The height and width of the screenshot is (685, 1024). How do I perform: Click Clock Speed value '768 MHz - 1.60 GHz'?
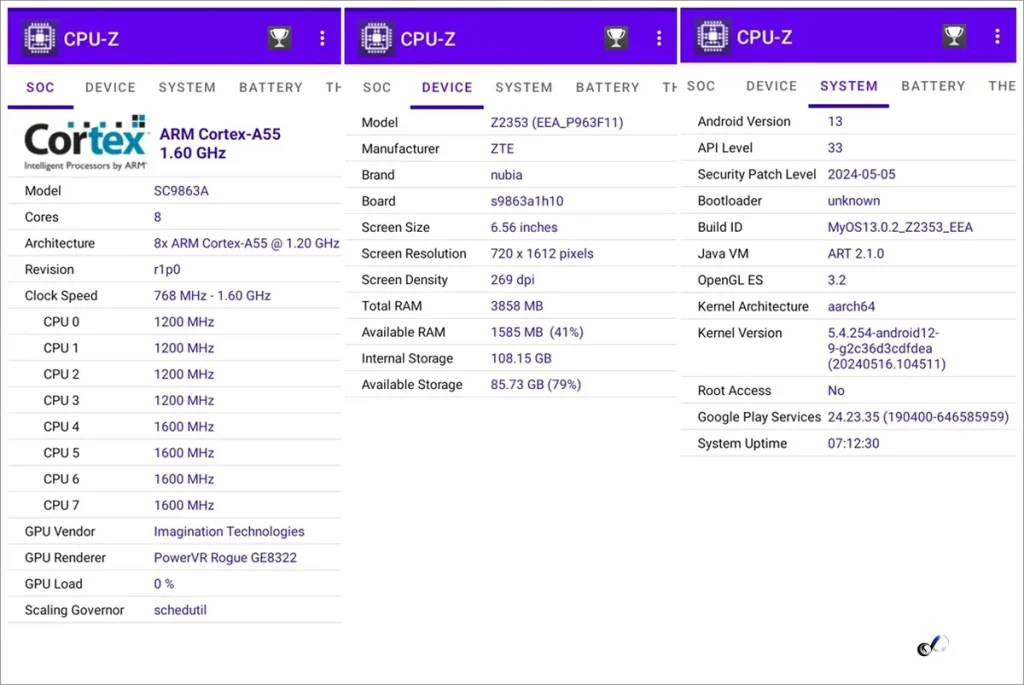click(212, 295)
